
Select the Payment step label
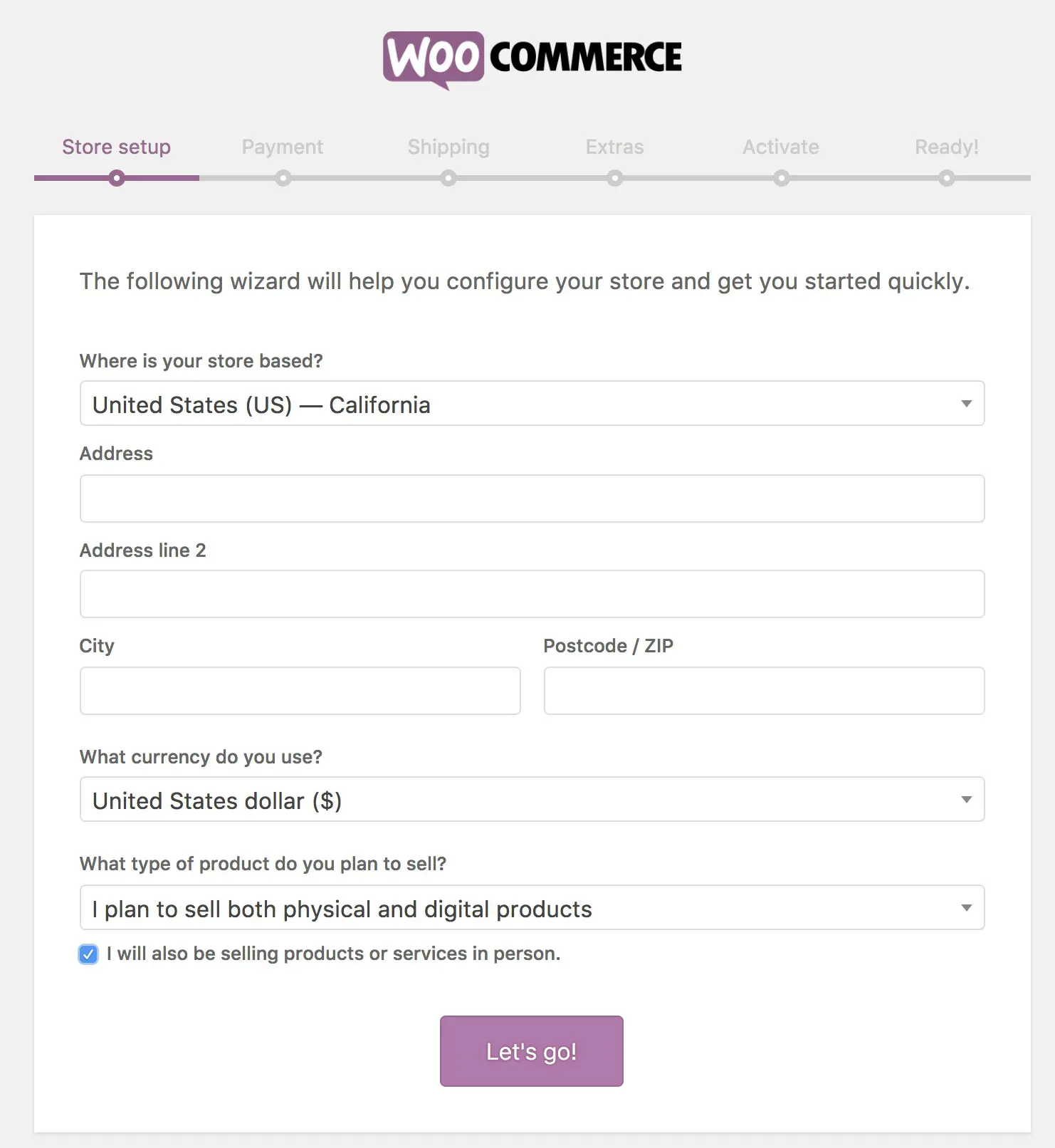click(x=283, y=147)
